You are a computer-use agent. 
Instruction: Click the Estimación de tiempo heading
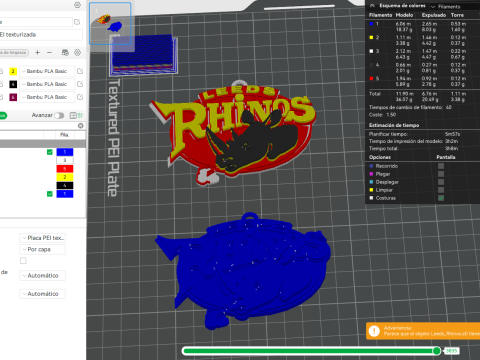[394, 125]
